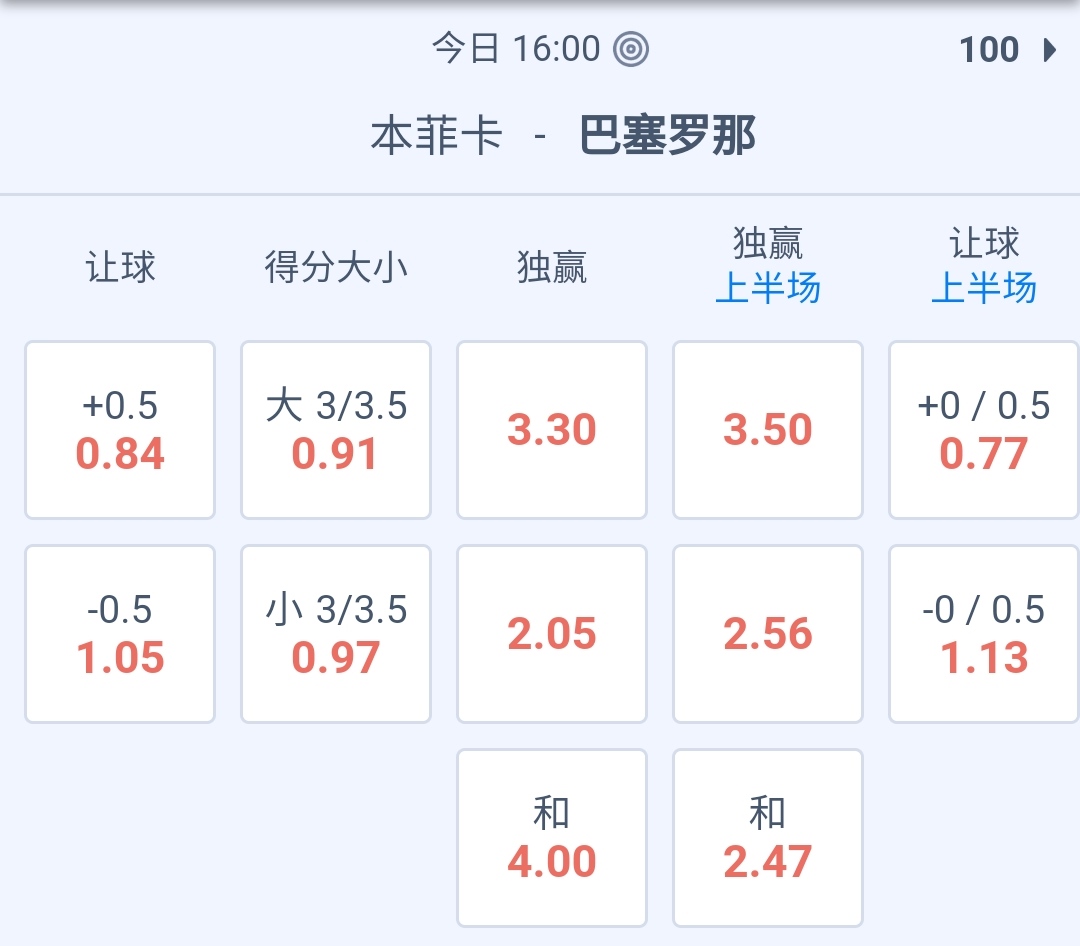This screenshot has width=1080, height=946.
Task: Click the 今日 16:00 match time
Action: point(516,49)
